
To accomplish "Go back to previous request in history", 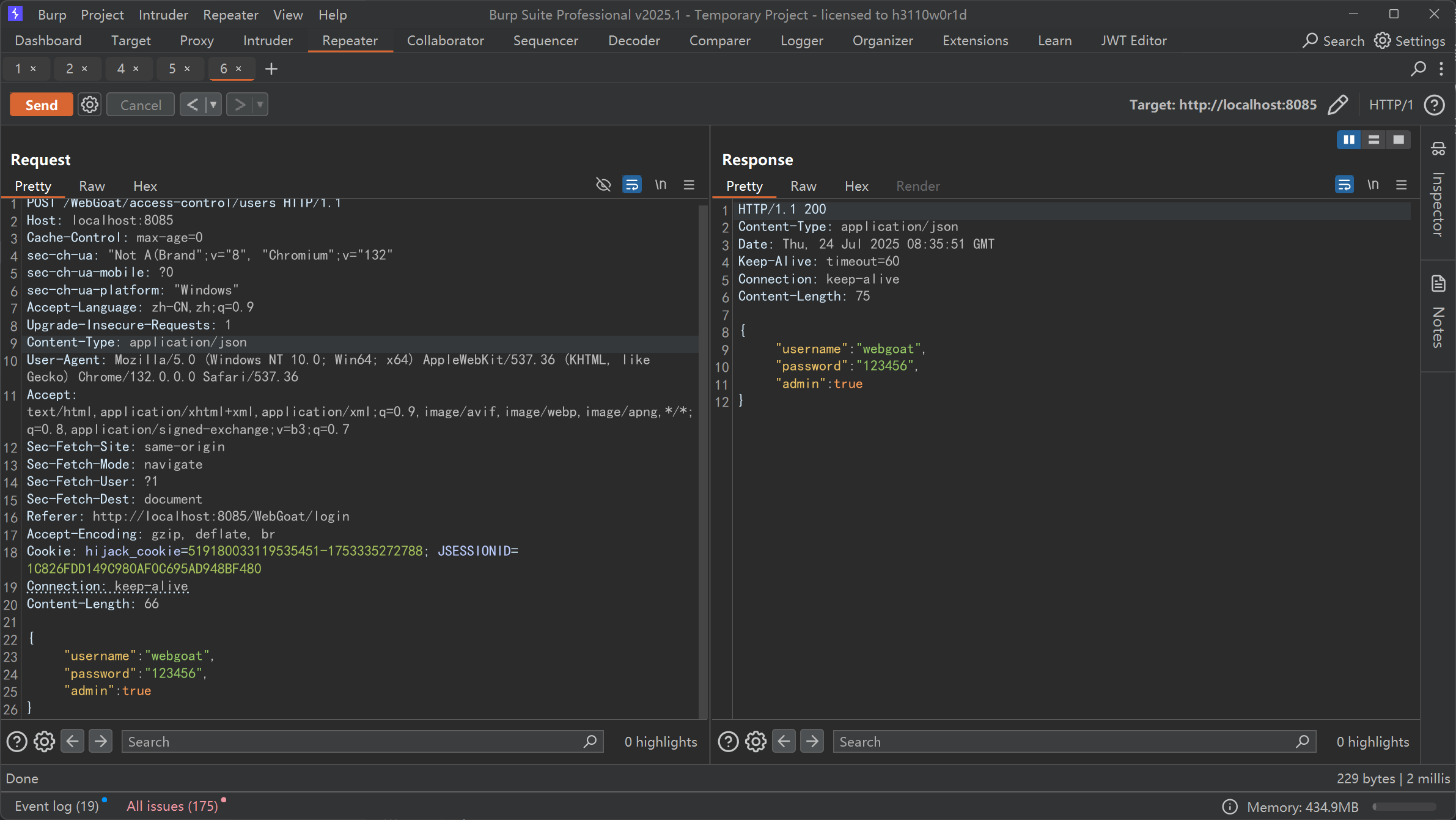I will 193,105.
